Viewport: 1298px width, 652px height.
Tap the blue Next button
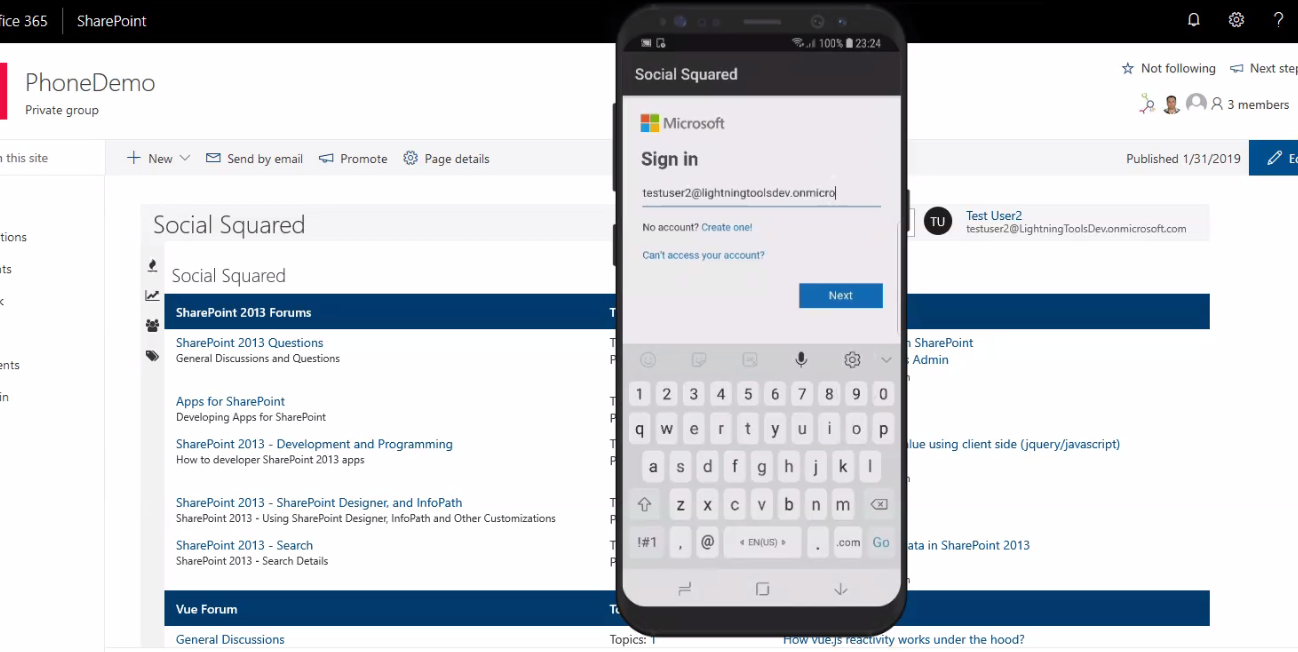[840, 295]
